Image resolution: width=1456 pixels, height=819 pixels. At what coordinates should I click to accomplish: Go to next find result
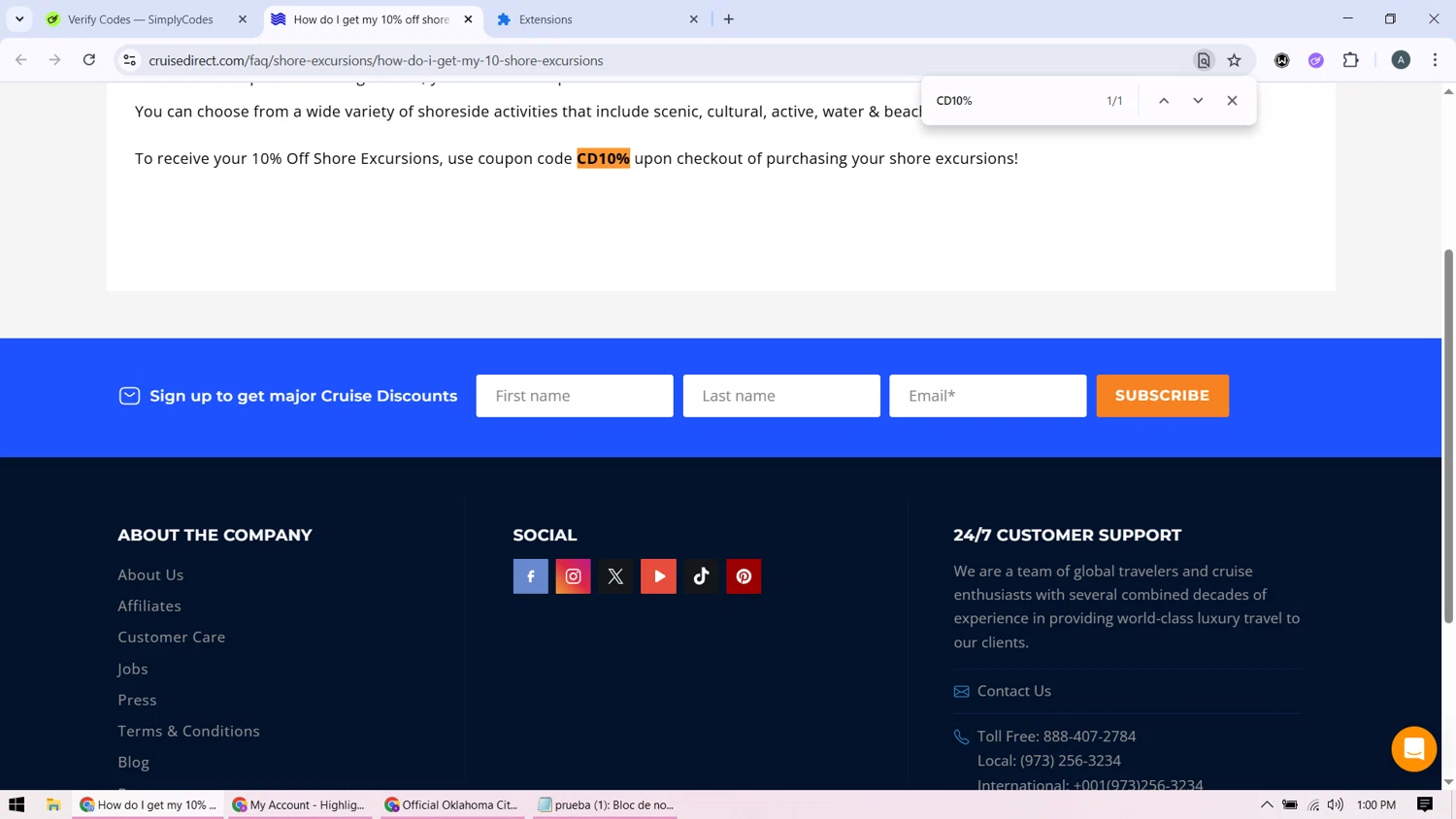tap(1198, 101)
